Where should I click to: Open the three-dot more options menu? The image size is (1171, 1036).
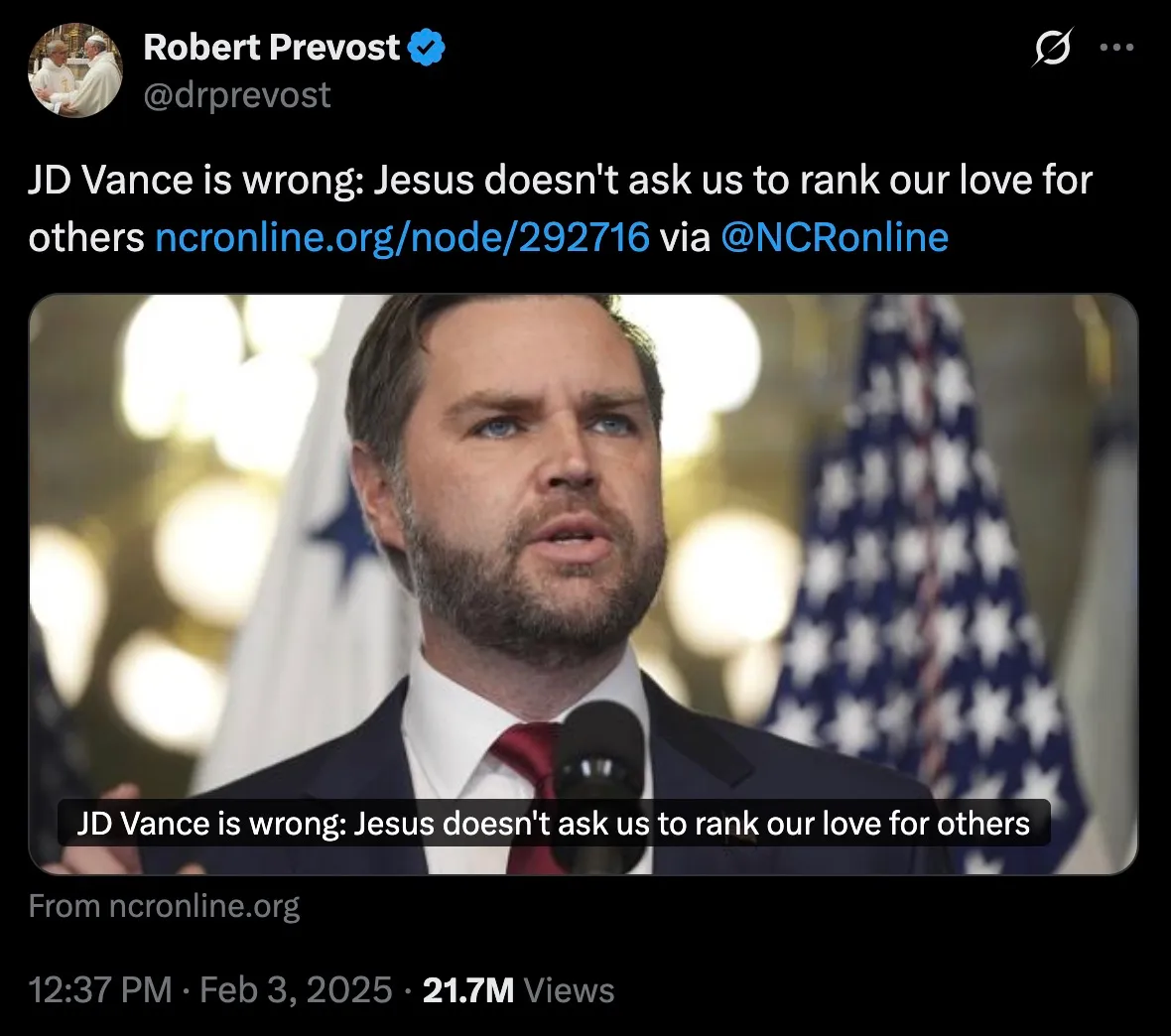pyautogui.click(x=1117, y=47)
